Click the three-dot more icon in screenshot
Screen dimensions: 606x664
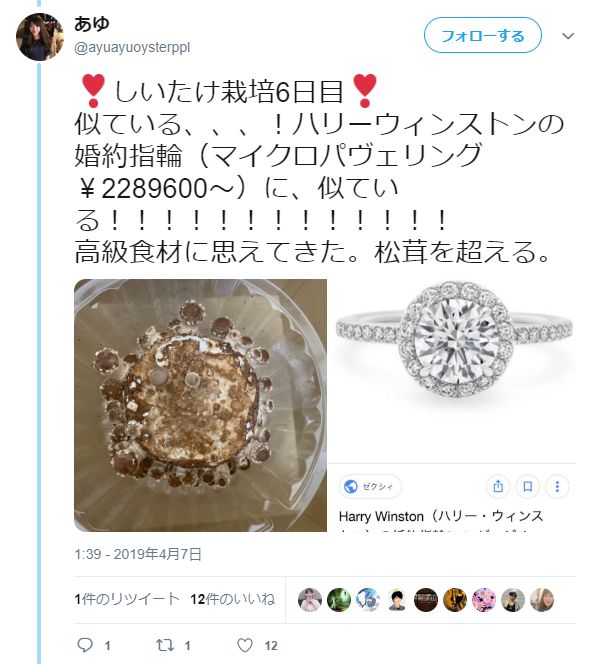pyautogui.click(x=557, y=486)
